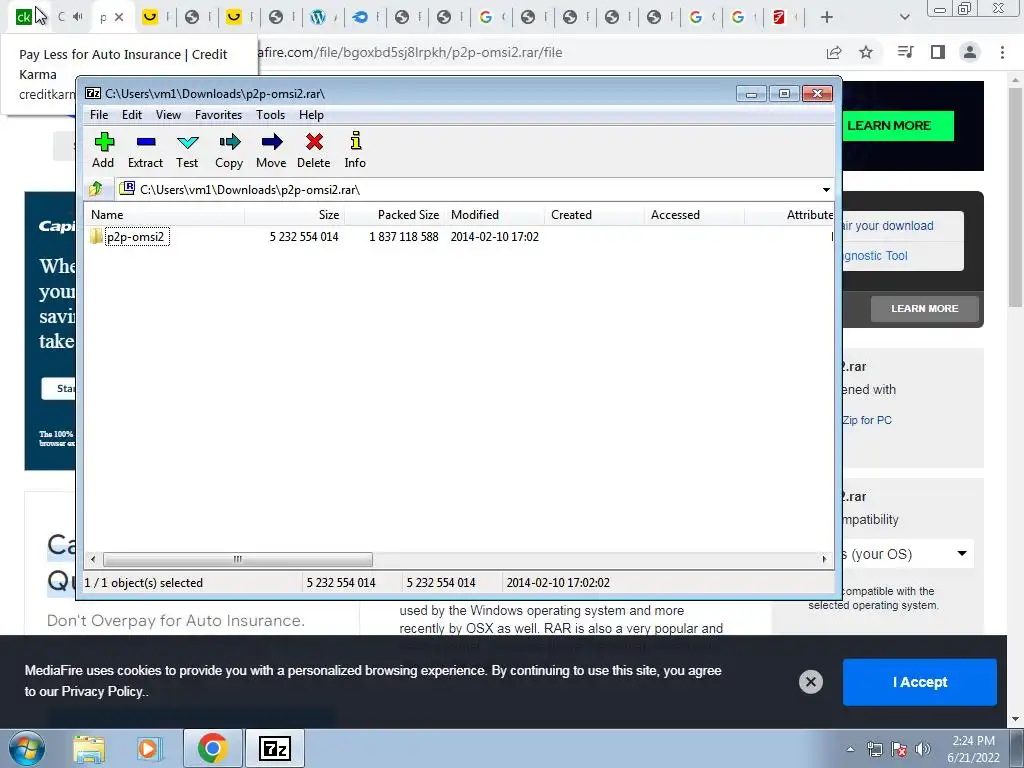Follow the 'gnostic Tool' link
This screenshot has height=768, width=1024.
875,256
